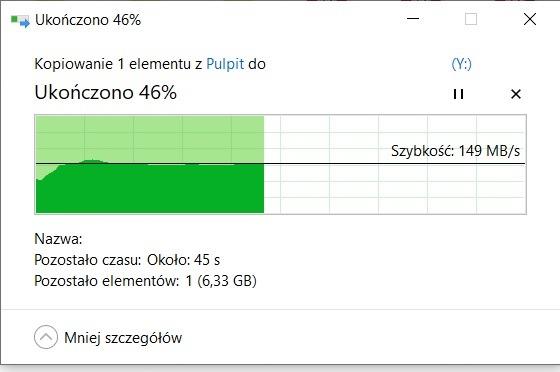Viewport: 560px width, 372px height.
Task: Click the Szybkość: 149 MB/s speed label
Action: 455,151
